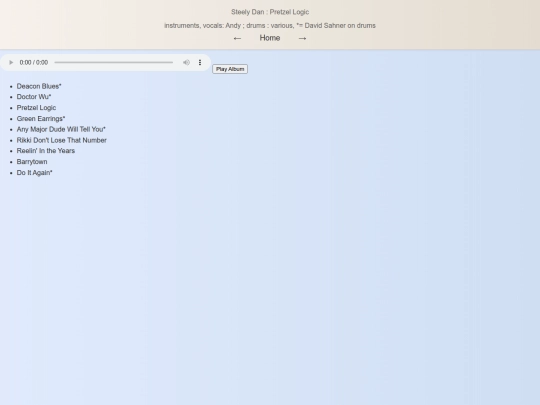540x405 pixels.
Task: Mute audio using the speaker icon
Action: pos(186,62)
